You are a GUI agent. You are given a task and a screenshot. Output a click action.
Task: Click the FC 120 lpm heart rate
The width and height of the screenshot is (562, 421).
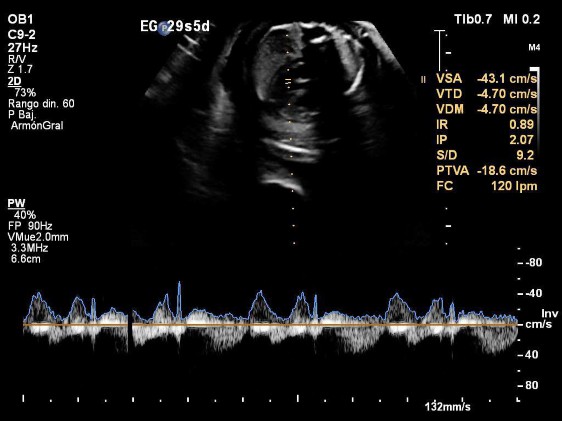(x=487, y=186)
